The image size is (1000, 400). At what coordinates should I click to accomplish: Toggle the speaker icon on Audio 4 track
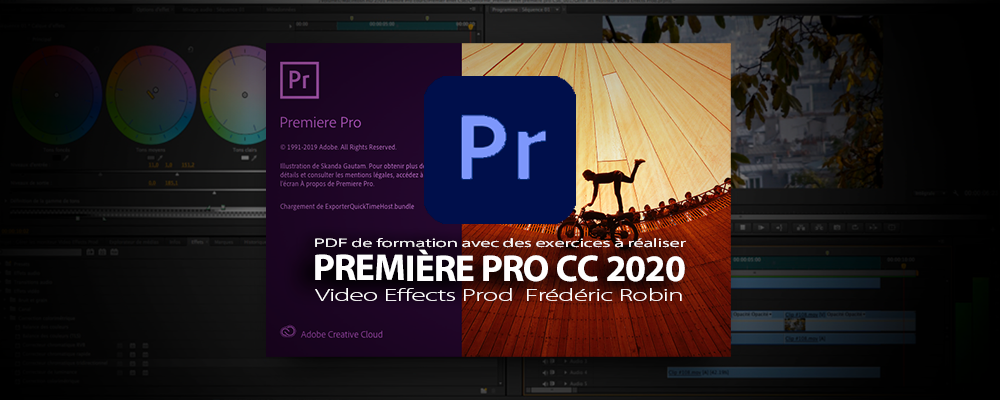pos(545,372)
